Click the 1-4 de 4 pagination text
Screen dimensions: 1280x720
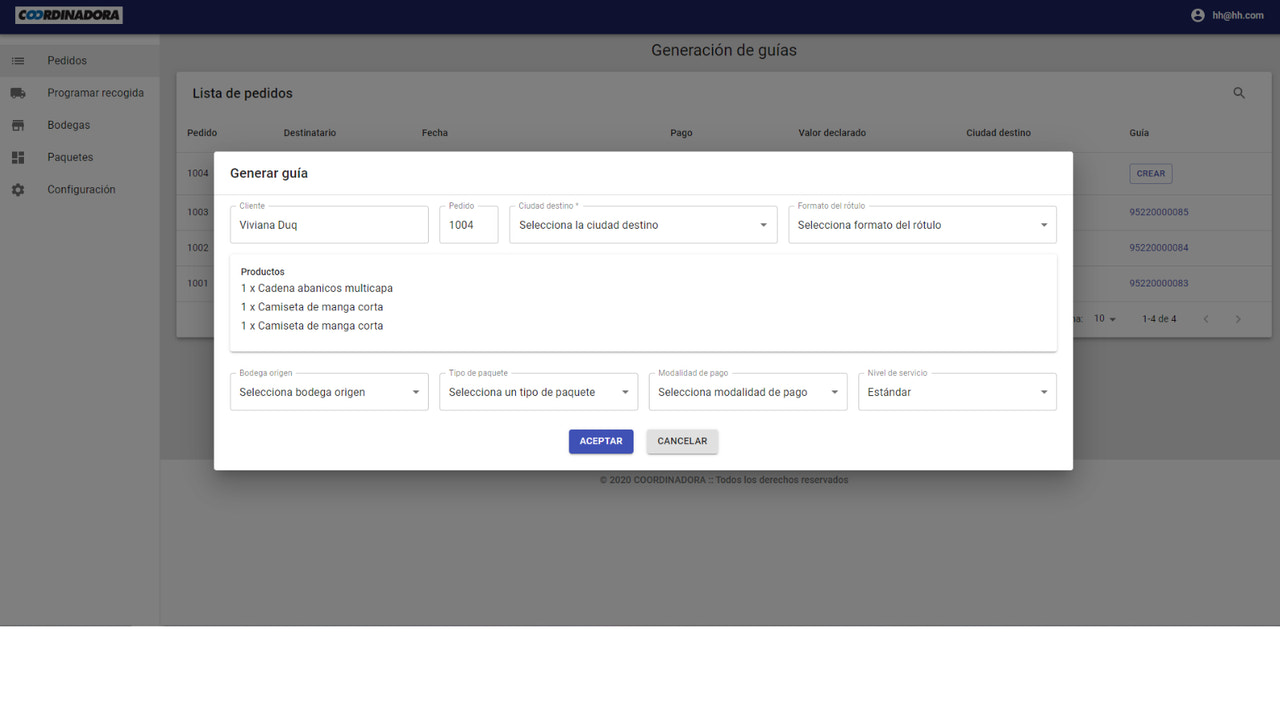[1159, 319]
